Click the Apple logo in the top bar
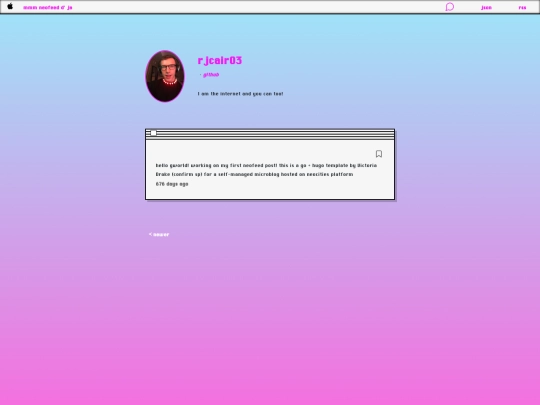The width and height of the screenshot is (540, 405). pyautogui.click(x=10, y=7)
